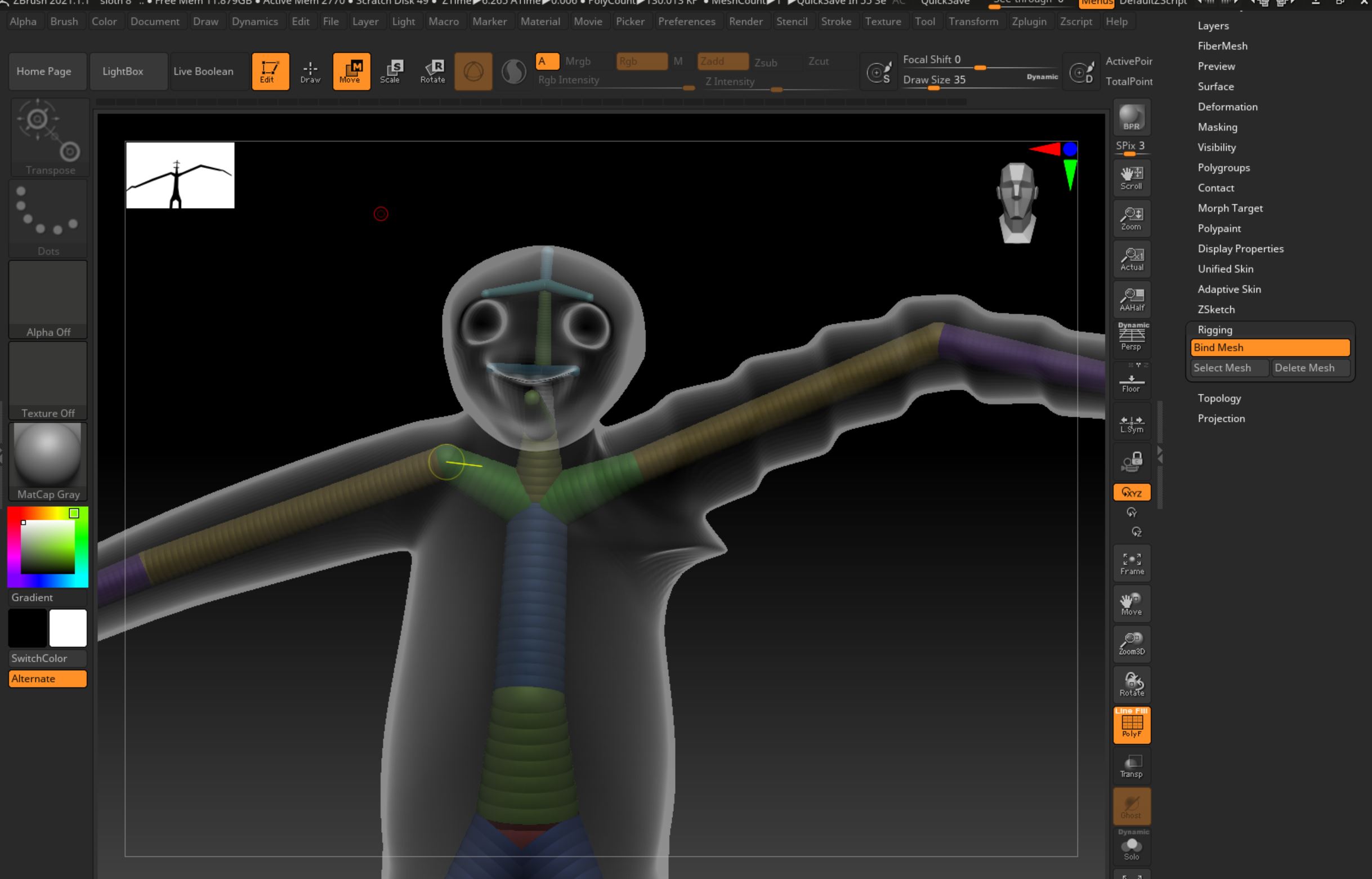Click the Zoom3D navigation icon

tap(1132, 643)
